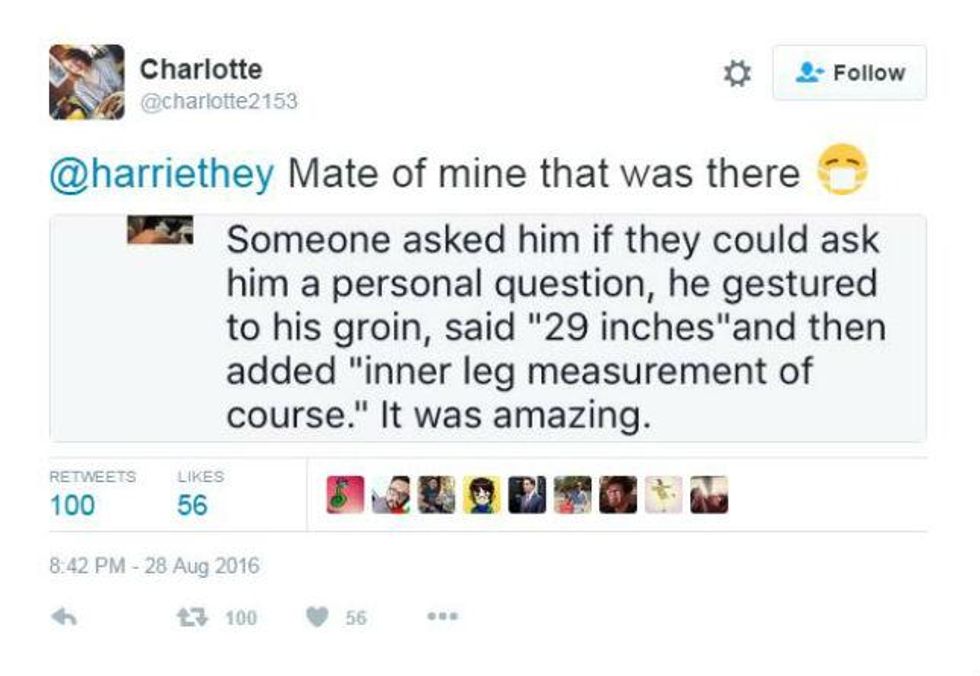Image resolution: width=980 pixels, height=676 pixels.
Task: View the list of 100 retweets
Action: click(x=73, y=505)
